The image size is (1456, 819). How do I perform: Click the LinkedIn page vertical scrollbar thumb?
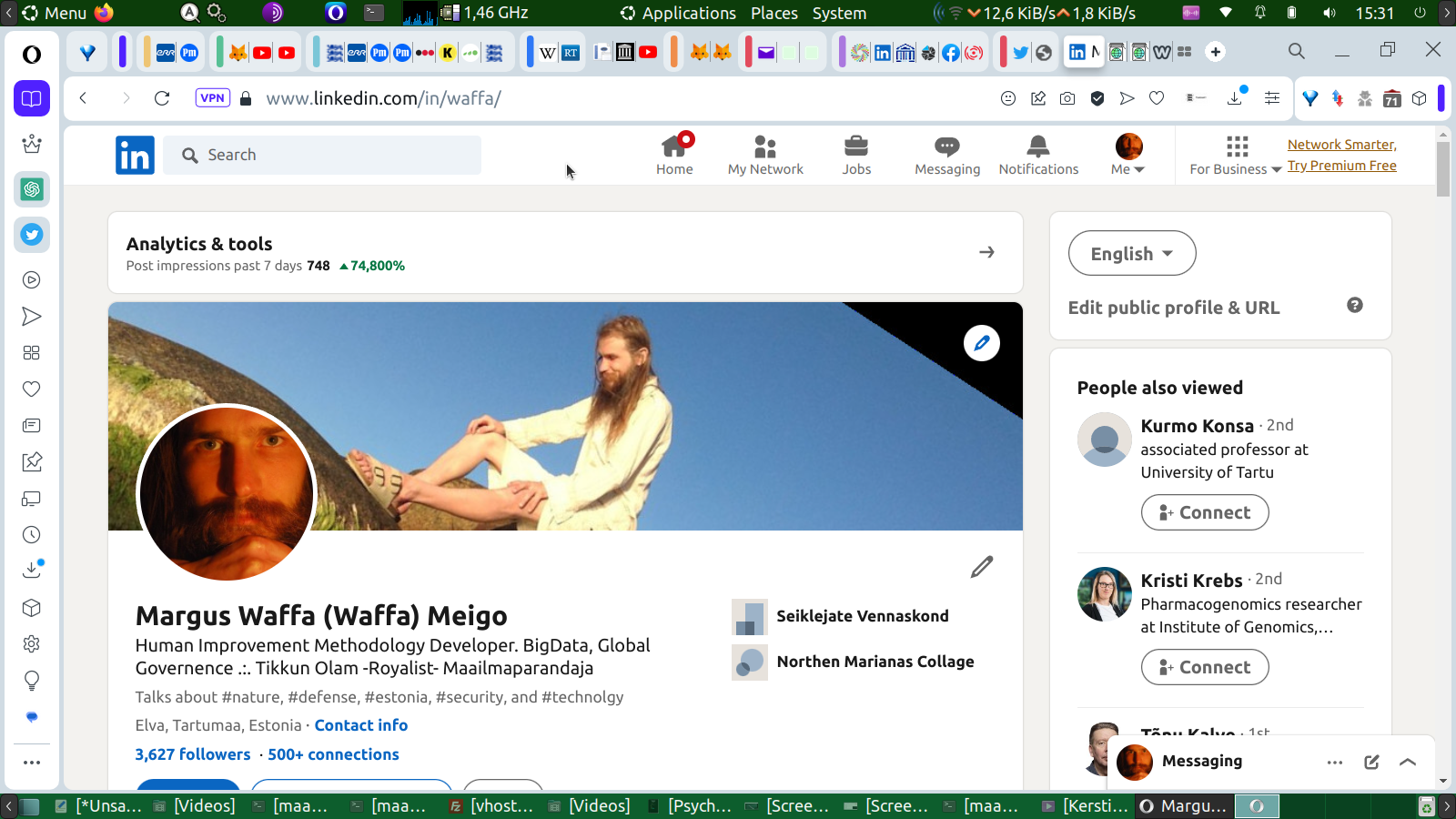click(1443, 169)
